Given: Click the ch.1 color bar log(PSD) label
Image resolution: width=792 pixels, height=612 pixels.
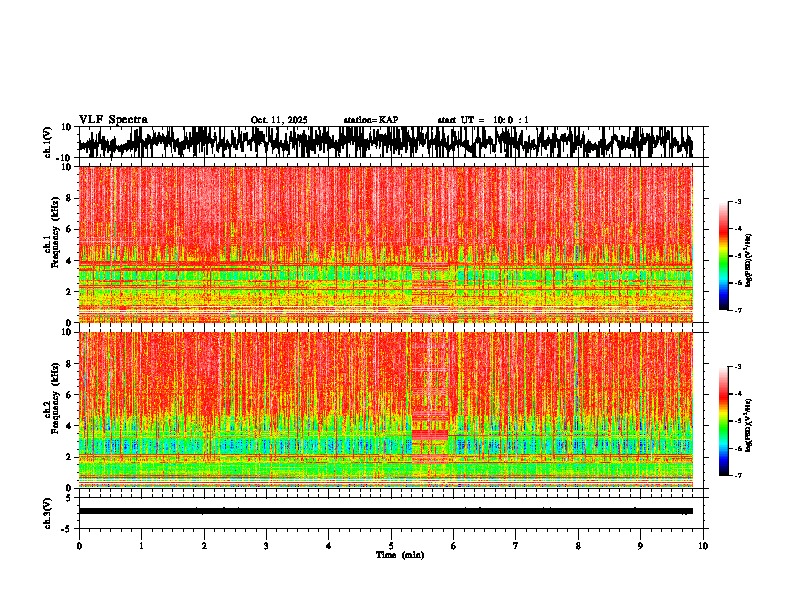Looking at the screenshot, I should 749,261.
